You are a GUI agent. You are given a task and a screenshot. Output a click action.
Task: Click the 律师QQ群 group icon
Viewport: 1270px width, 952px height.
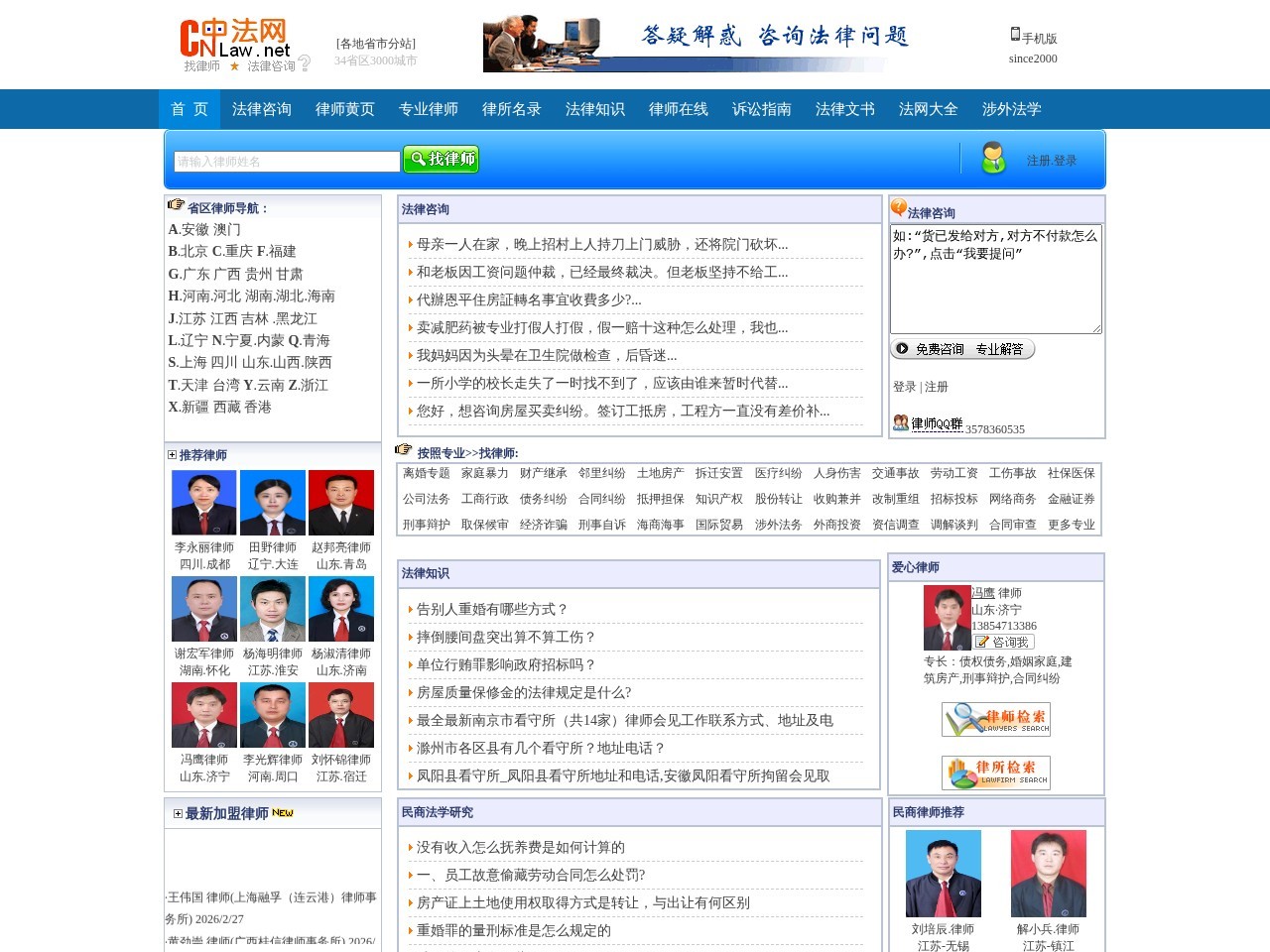(901, 423)
